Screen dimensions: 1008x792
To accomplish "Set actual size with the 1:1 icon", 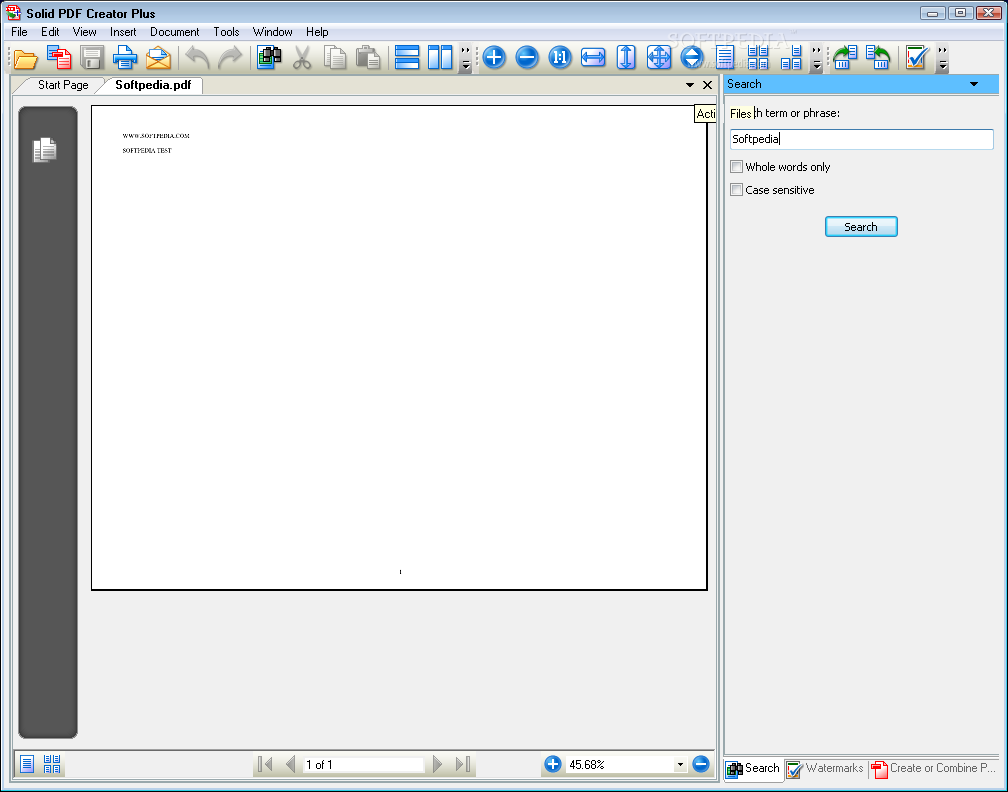I will coord(560,58).
